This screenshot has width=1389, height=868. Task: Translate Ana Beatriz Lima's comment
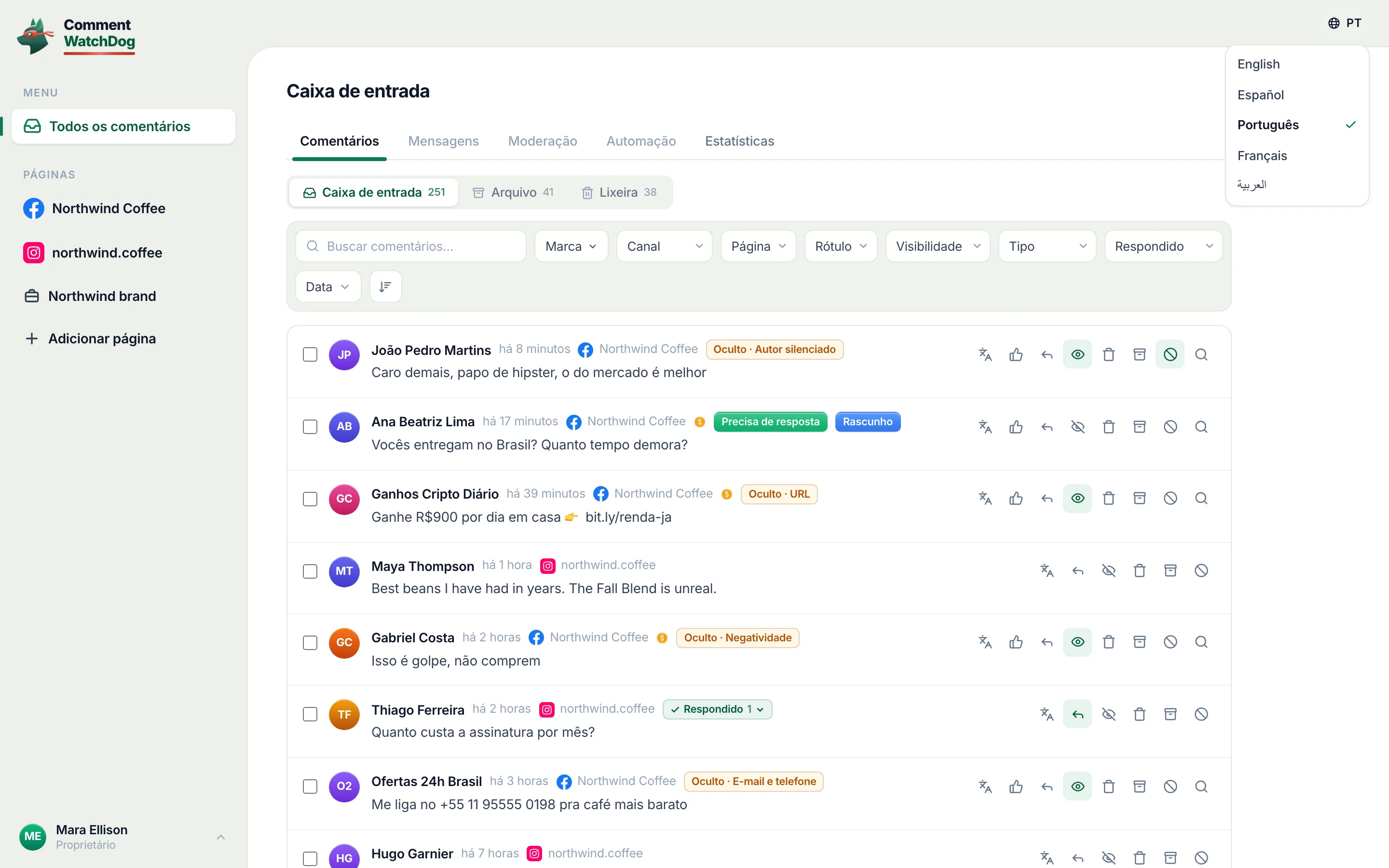tap(985, 427)
